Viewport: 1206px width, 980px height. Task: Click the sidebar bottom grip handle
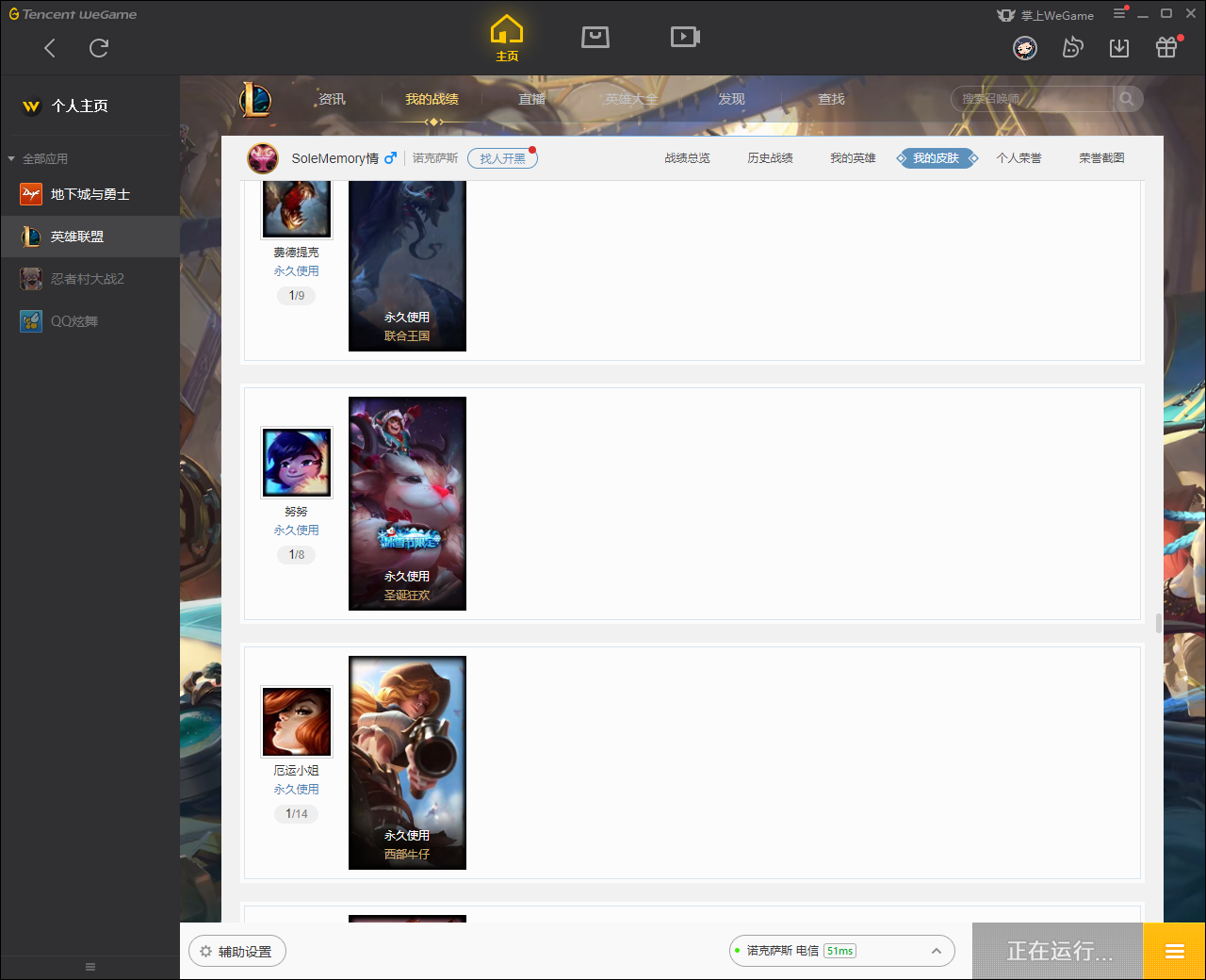click(x=90, y=967)
